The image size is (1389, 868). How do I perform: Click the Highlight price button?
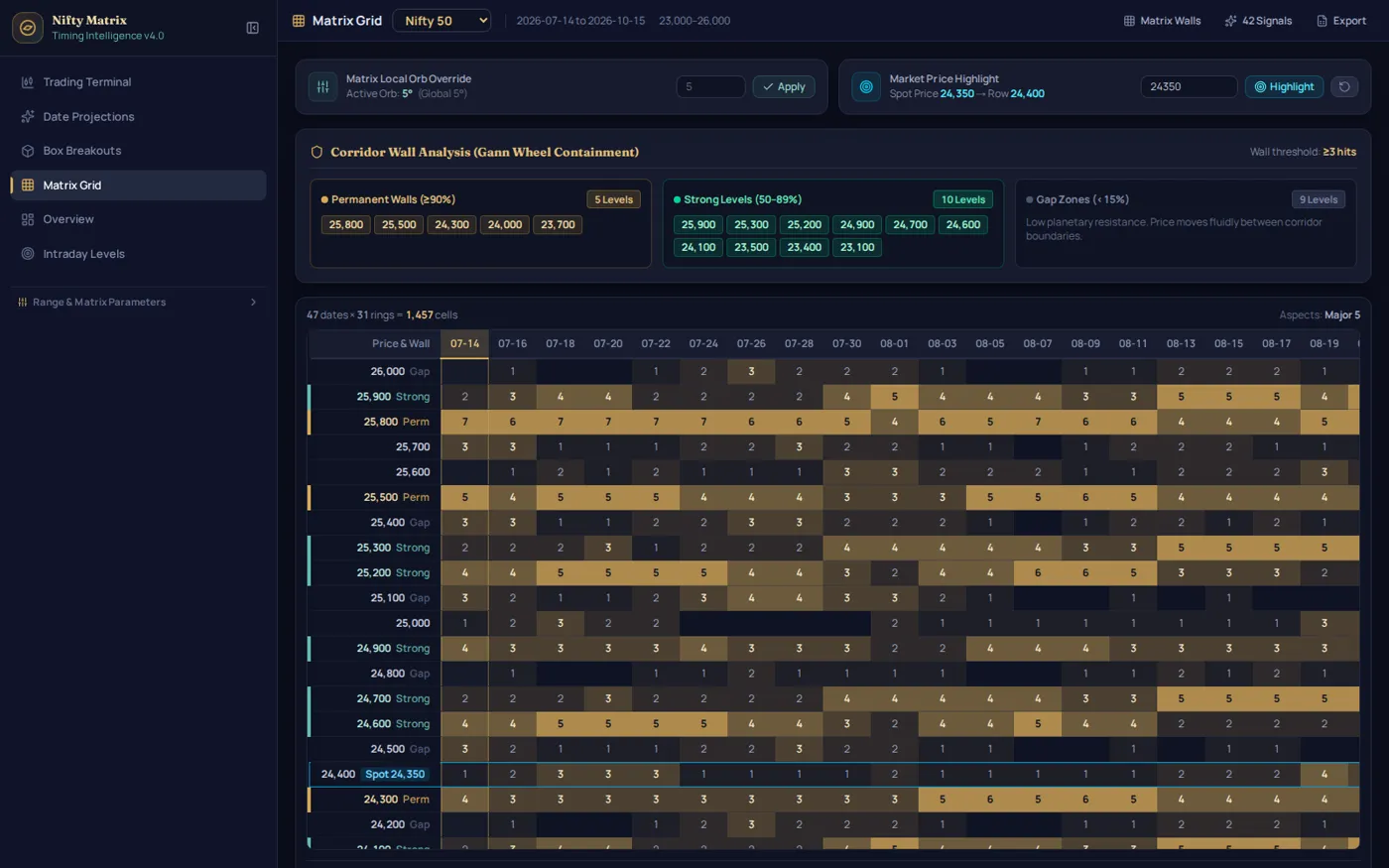pyautogui.click(x=1285, y=87)
